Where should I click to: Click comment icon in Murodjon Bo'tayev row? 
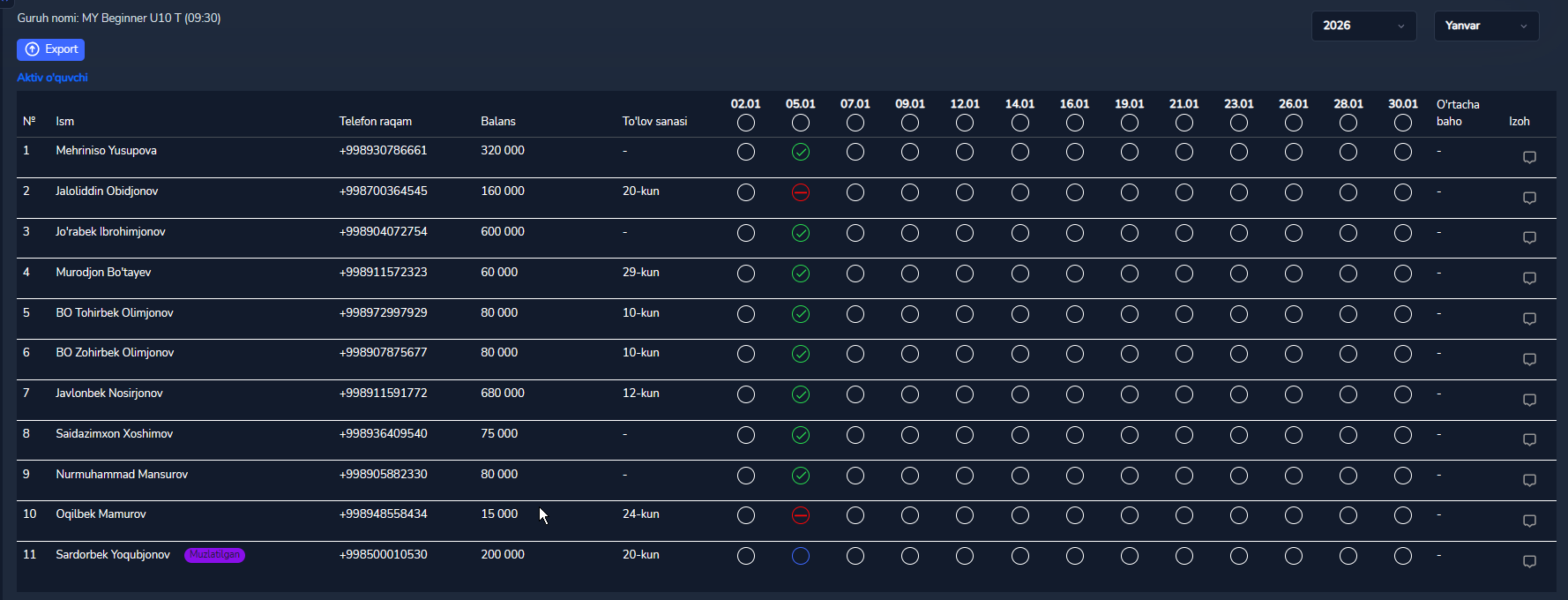(x=1529, y=278)
